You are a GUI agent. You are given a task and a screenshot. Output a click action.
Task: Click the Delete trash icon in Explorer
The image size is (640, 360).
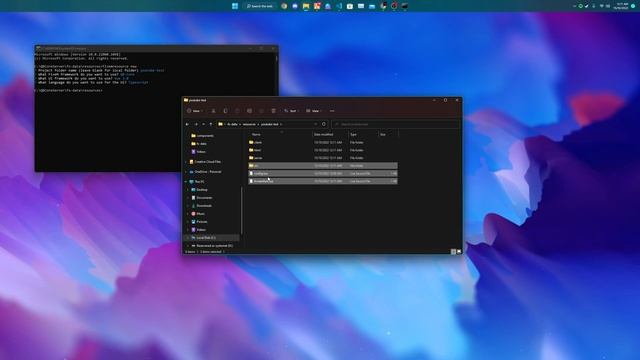tap(273, 111)
